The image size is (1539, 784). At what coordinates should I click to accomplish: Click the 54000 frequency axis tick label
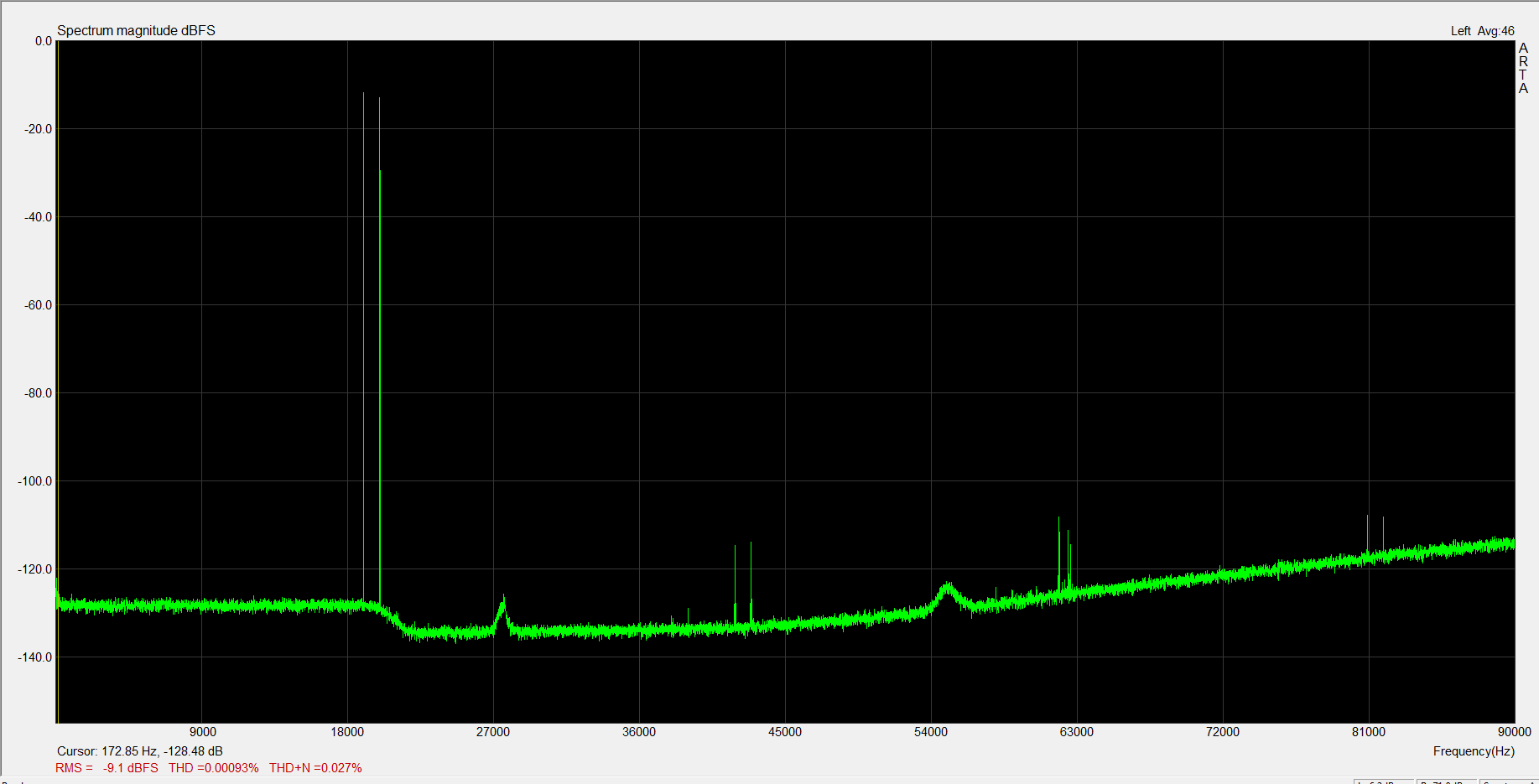[x=931, y=732]
